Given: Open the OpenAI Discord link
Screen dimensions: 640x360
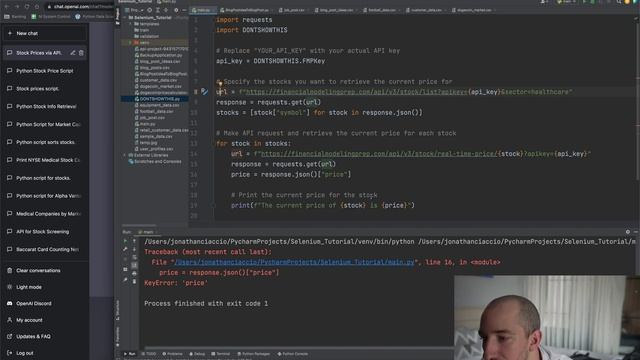Looking at the screenshot, I should tap(44, 303).
